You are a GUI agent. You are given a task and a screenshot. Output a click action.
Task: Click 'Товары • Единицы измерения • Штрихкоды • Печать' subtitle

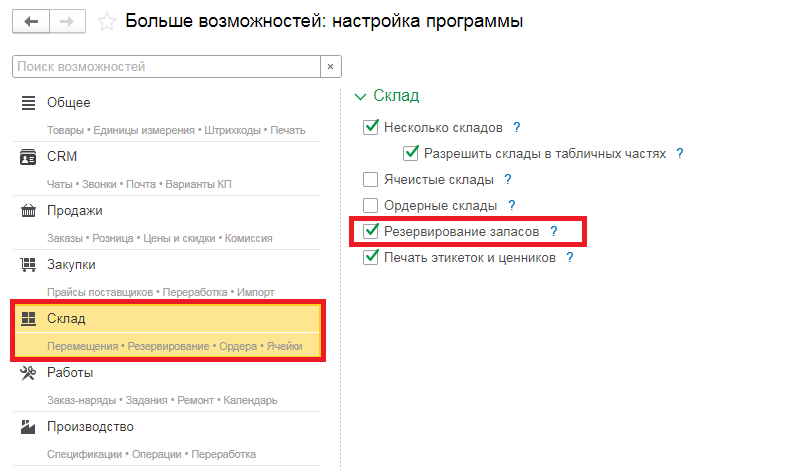176,130
